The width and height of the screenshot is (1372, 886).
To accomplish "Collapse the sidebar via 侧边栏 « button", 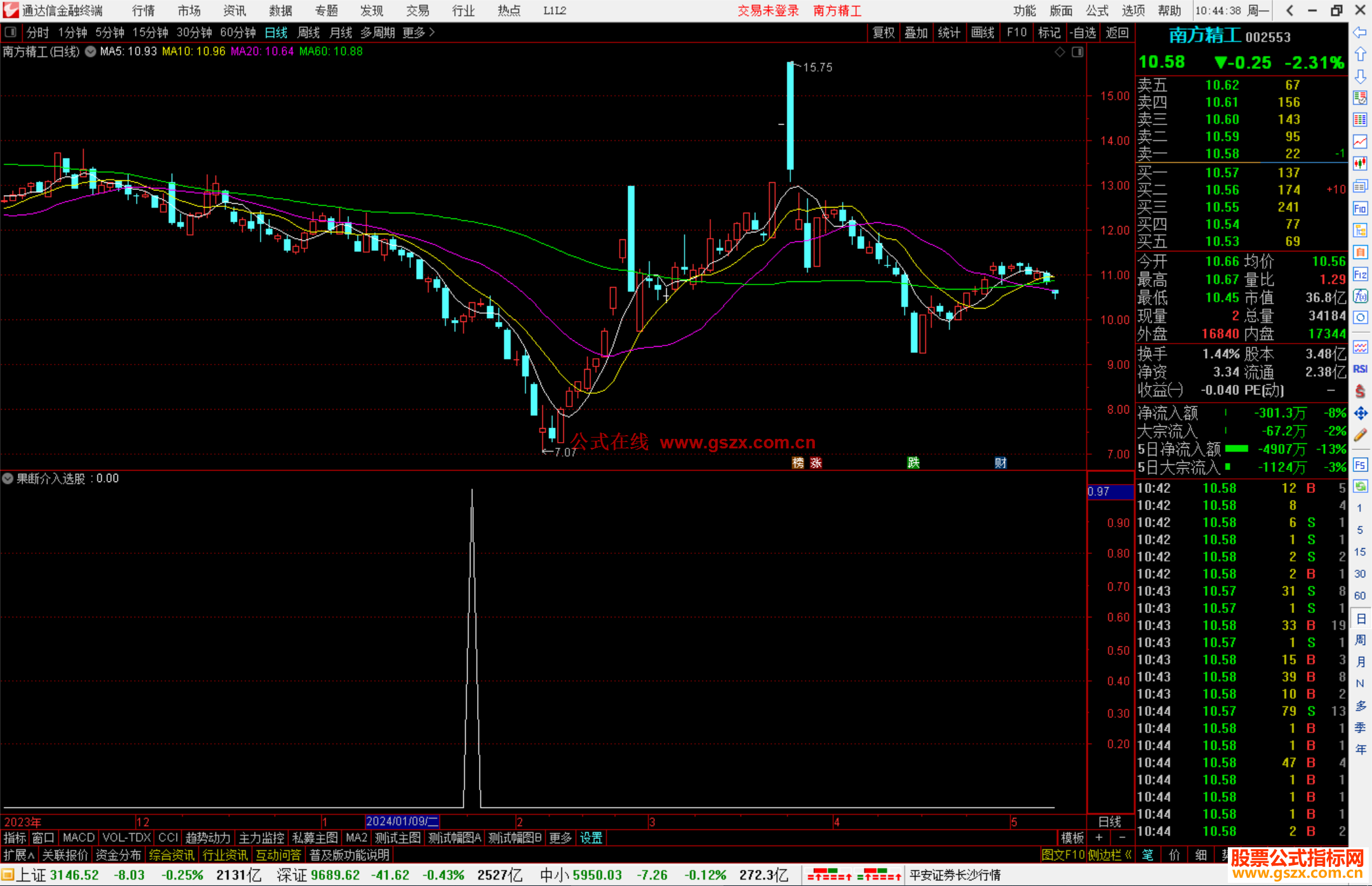I will pos(1110,855).
